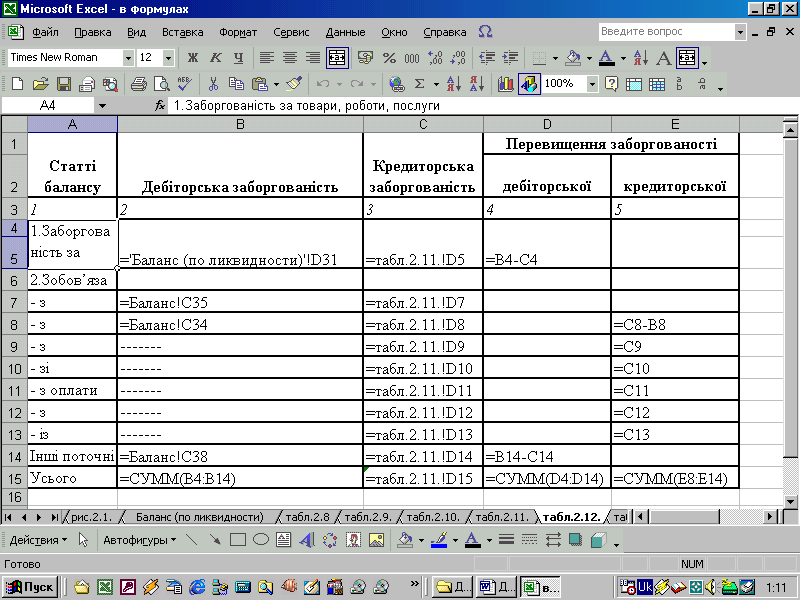Run spelling check
This screenshot has width=800, height=600.
(185, 84)
